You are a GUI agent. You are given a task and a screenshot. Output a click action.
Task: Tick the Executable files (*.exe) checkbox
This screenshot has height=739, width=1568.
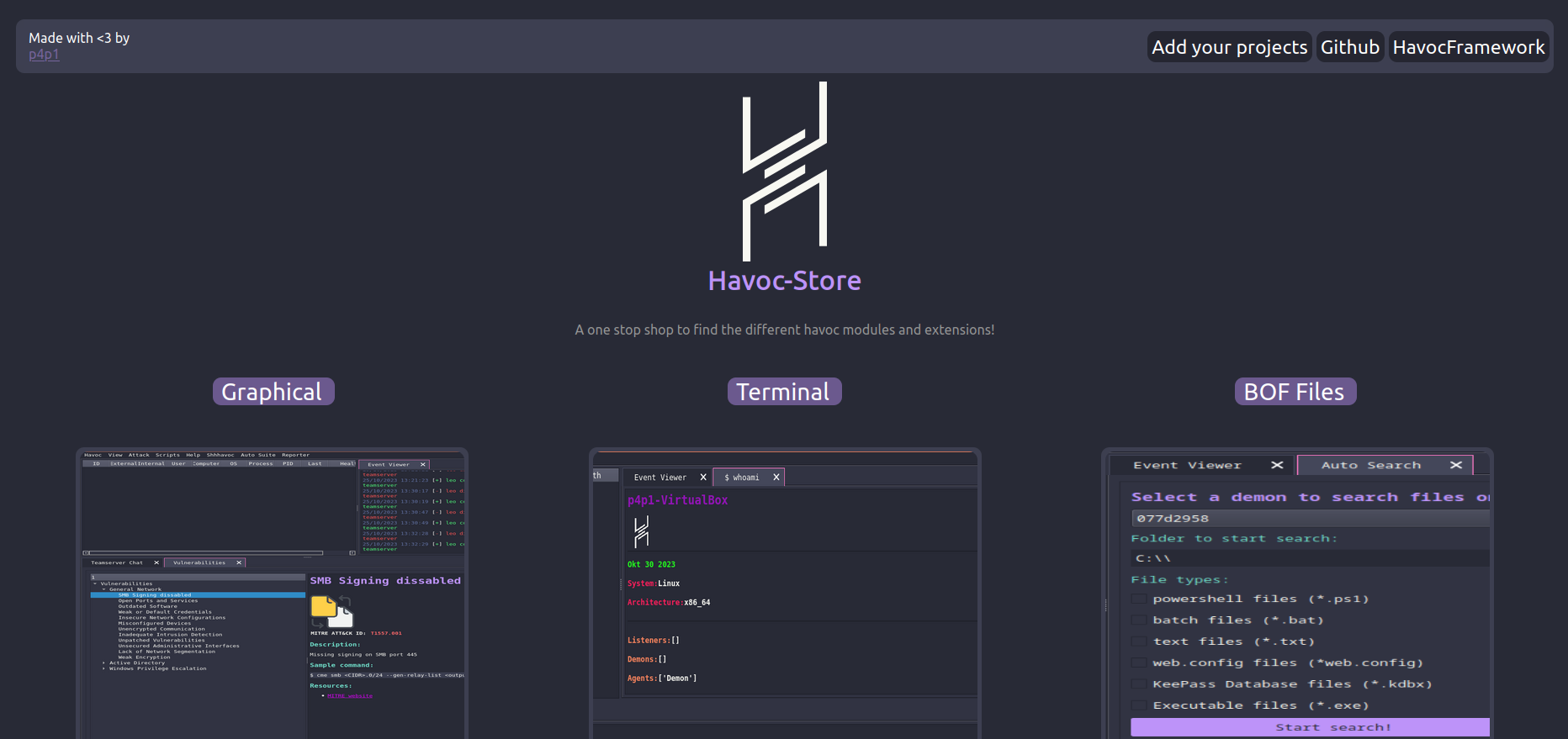click(1139, 705)
